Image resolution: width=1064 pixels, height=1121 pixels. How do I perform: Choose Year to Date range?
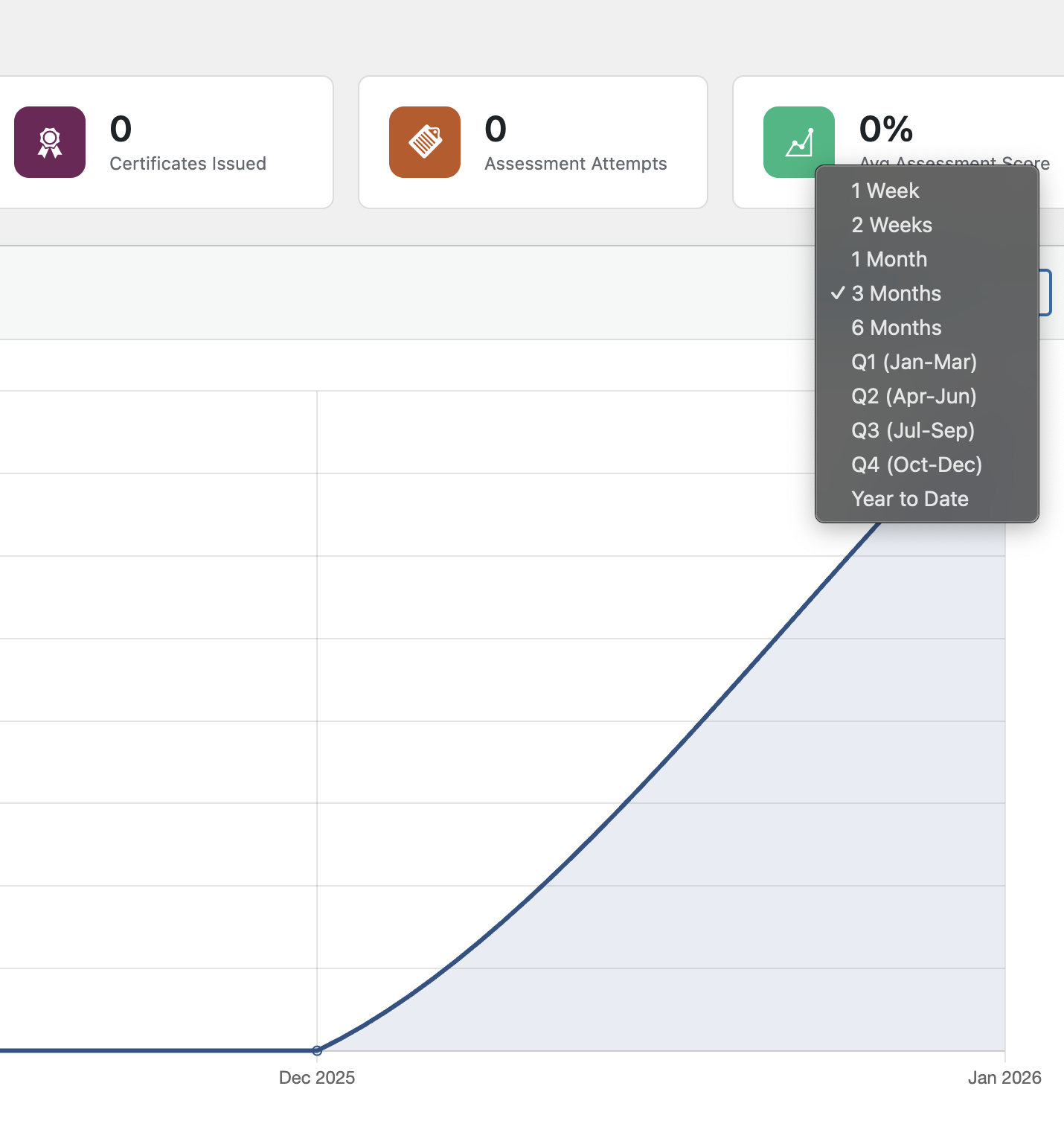pos(910,499)
